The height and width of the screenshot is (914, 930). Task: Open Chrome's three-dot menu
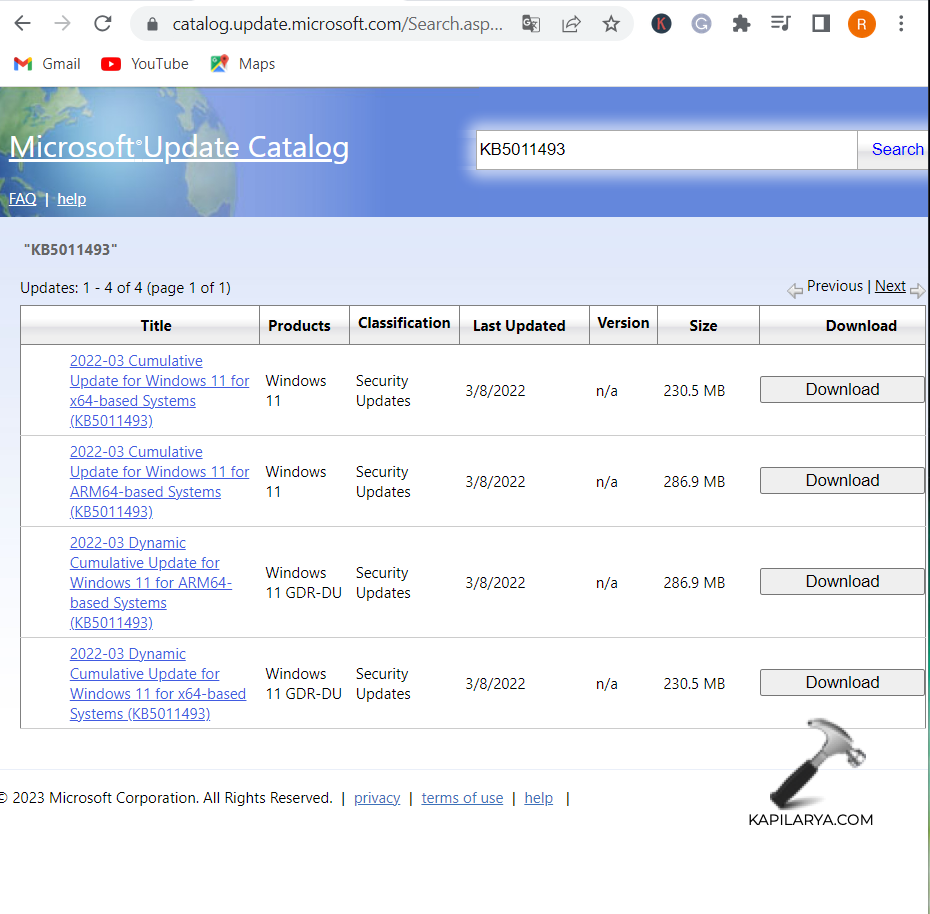902,24
